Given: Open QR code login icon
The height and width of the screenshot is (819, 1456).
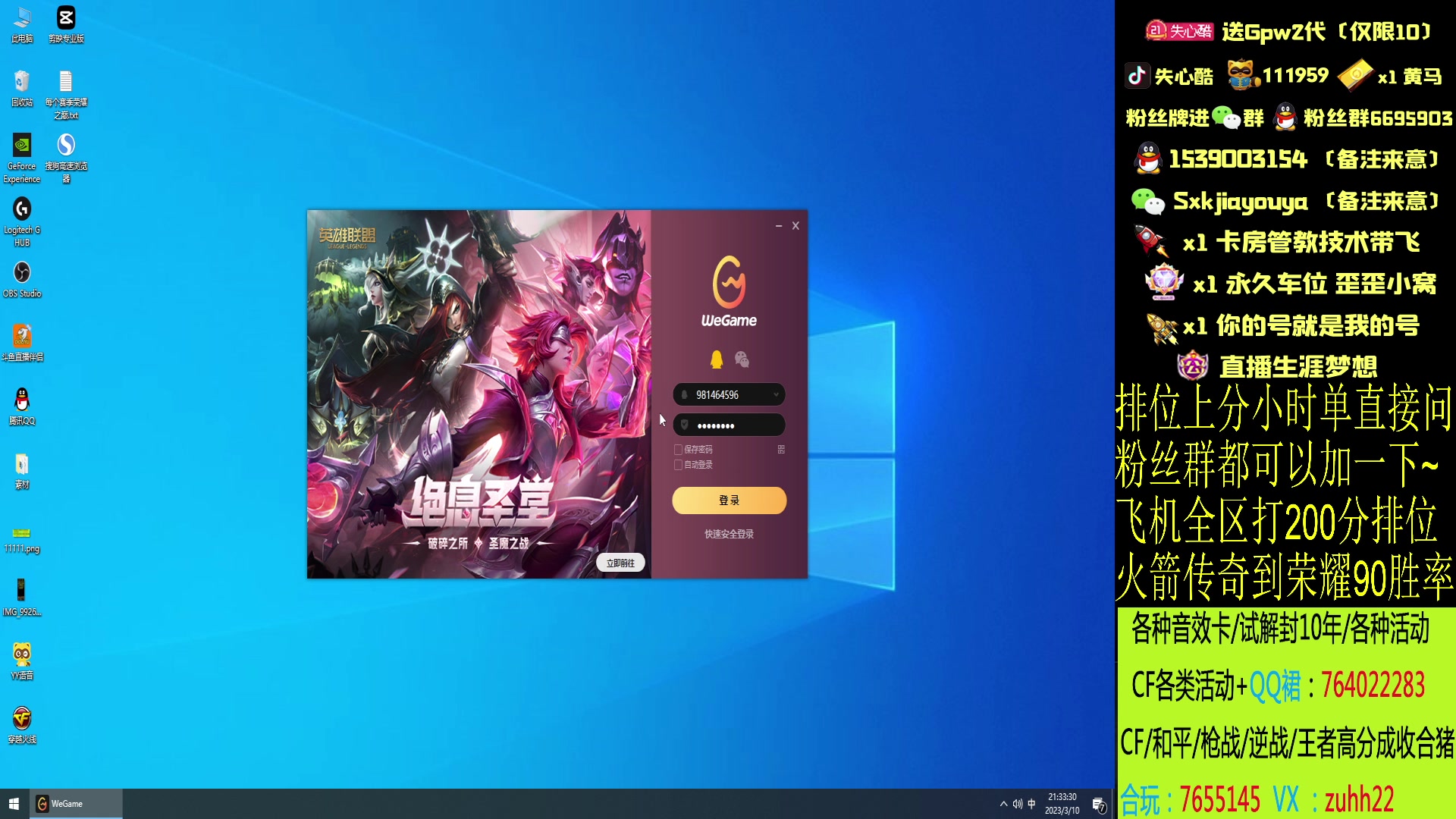Looking at the screenshot, I should pos(781,450).
